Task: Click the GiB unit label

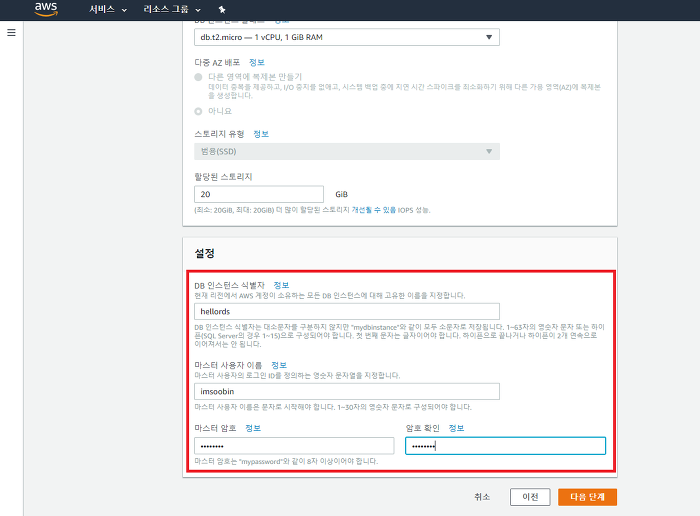Action: (x=342, y=194)
